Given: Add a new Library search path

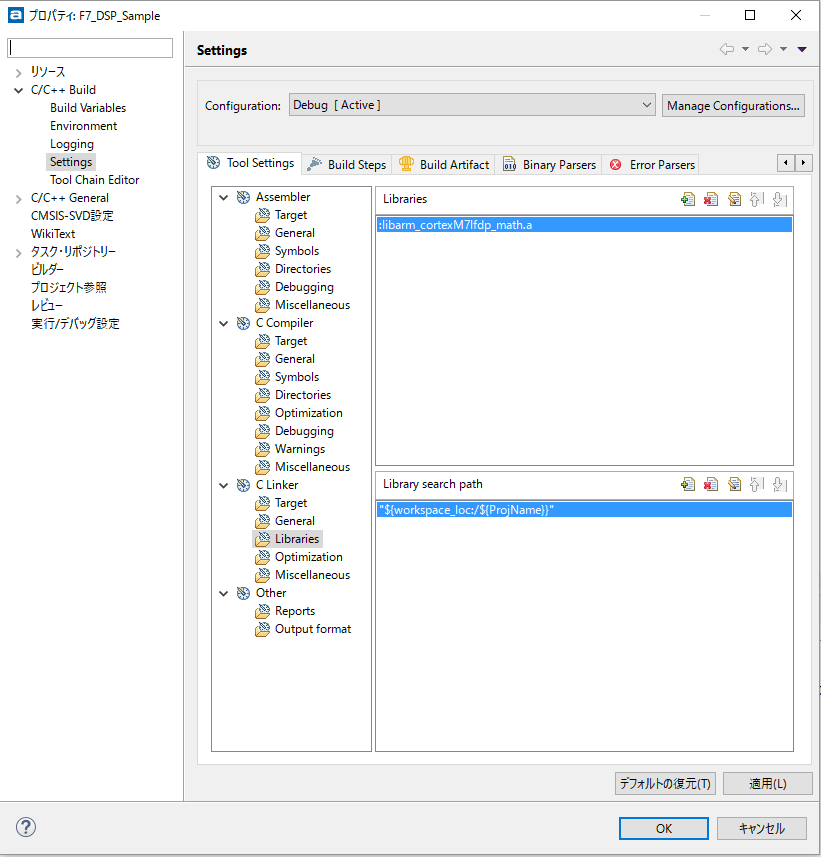Looking at the screenshot, I should (688, 484).
